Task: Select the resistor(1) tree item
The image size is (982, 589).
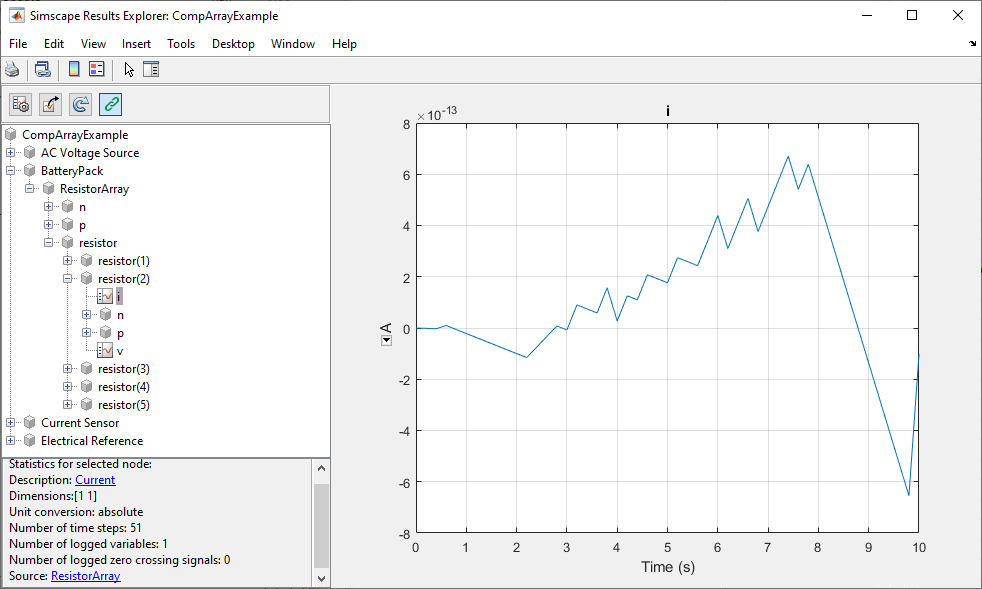Action: coord(124,261)
